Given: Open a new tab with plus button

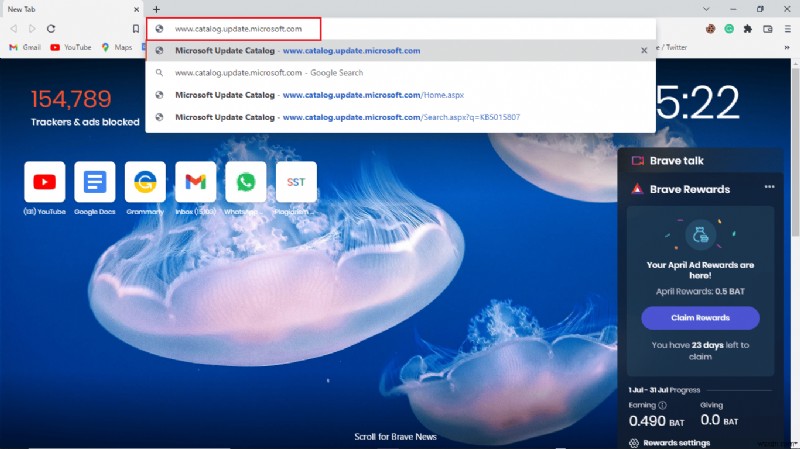Looking at the screenshot, I should (x=156, y=9).
